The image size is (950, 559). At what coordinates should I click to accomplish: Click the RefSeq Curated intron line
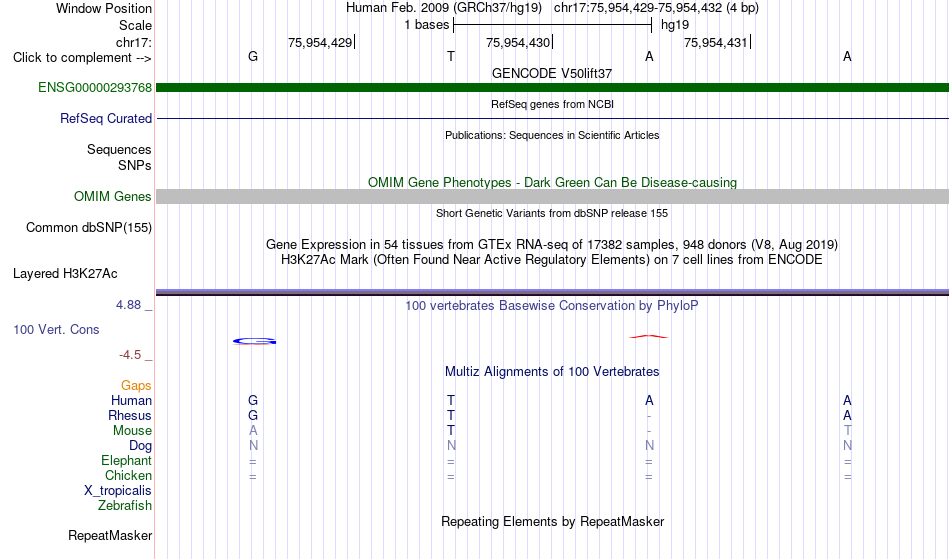tap(553, 119)
